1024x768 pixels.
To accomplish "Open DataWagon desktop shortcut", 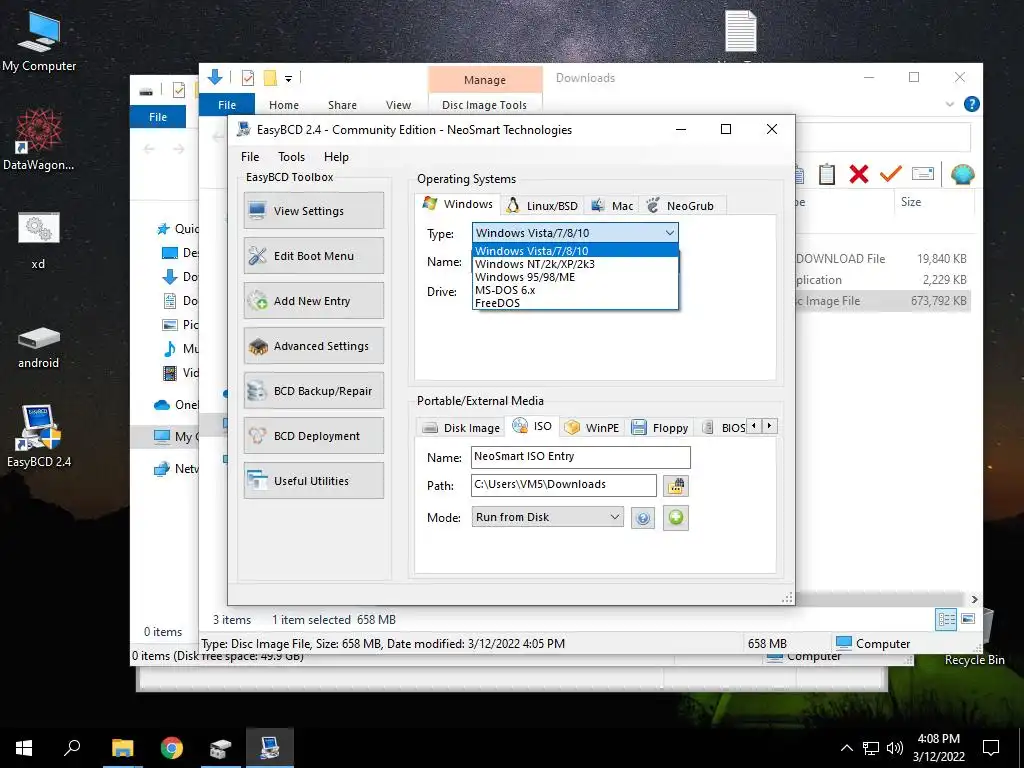I will tap(39, 139).
